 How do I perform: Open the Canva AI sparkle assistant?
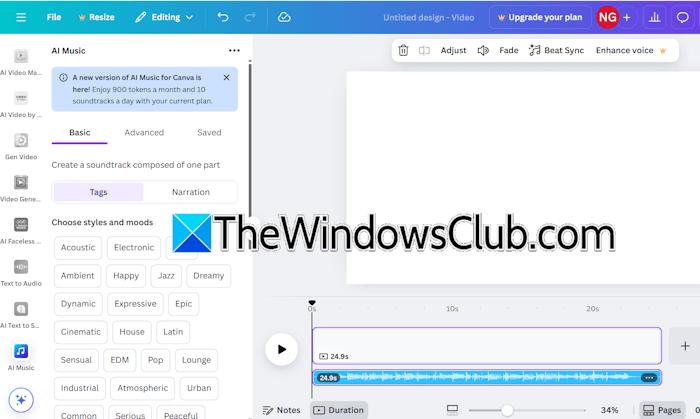tap(21, 400)
